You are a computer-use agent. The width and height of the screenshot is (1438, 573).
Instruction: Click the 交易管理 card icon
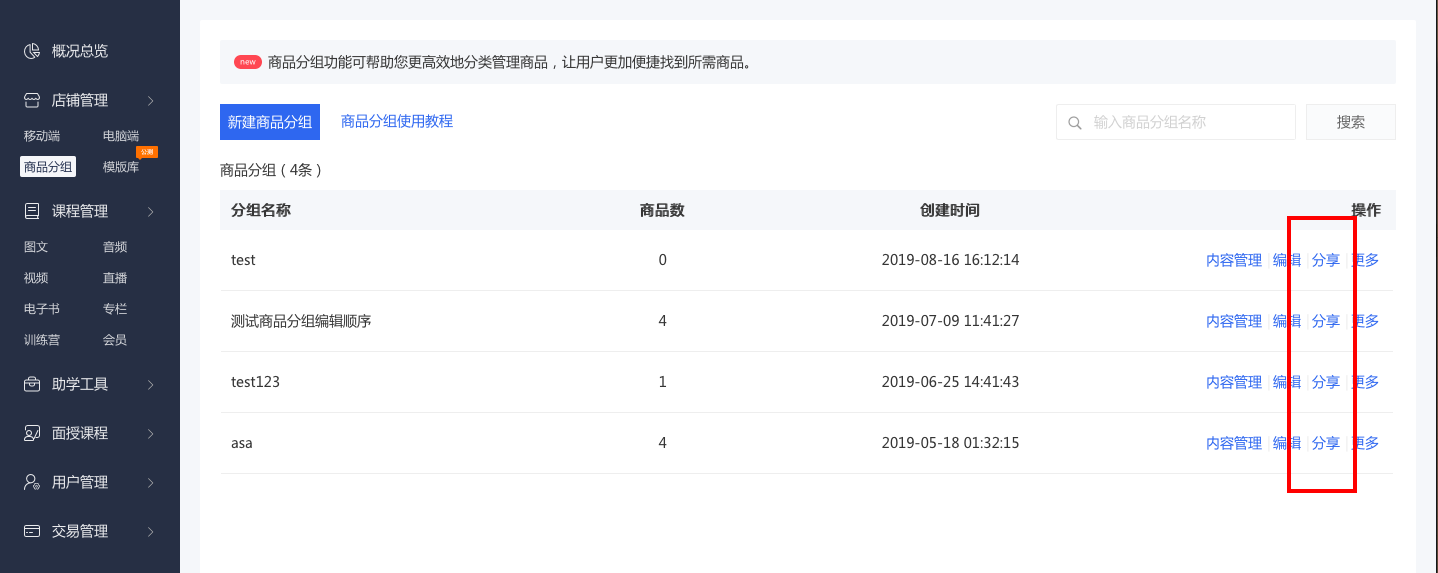[x=32, y=531]
